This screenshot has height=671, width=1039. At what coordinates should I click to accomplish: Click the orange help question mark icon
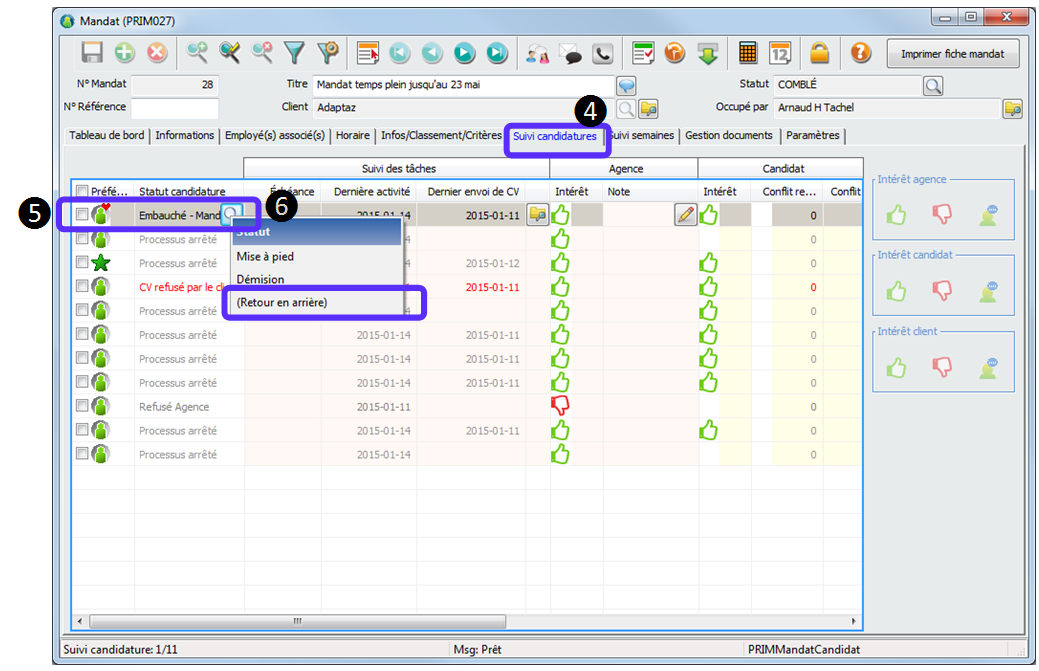click(x=861, y=53)
